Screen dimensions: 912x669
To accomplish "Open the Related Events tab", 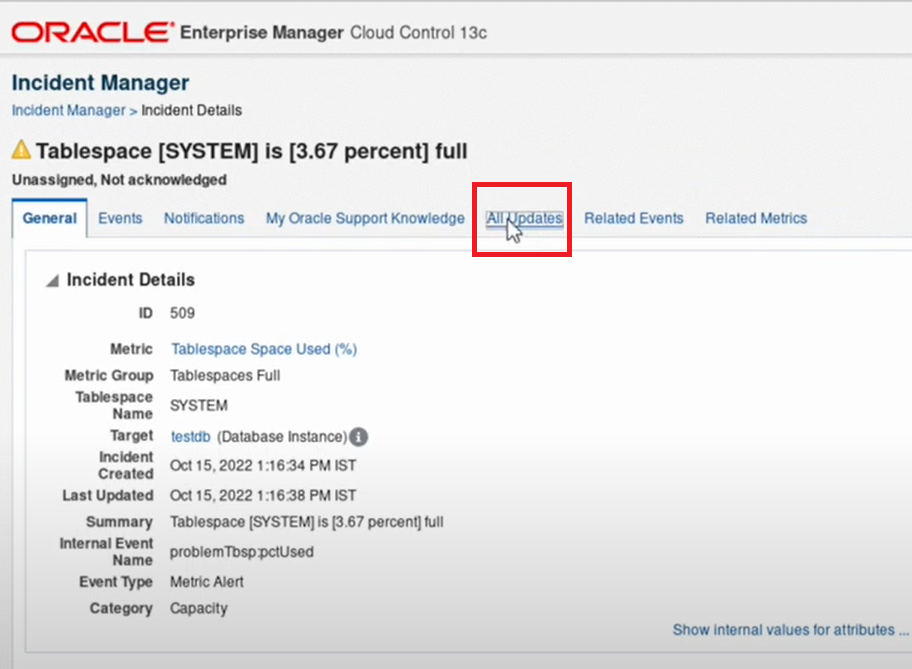I will tap(634, 218).
